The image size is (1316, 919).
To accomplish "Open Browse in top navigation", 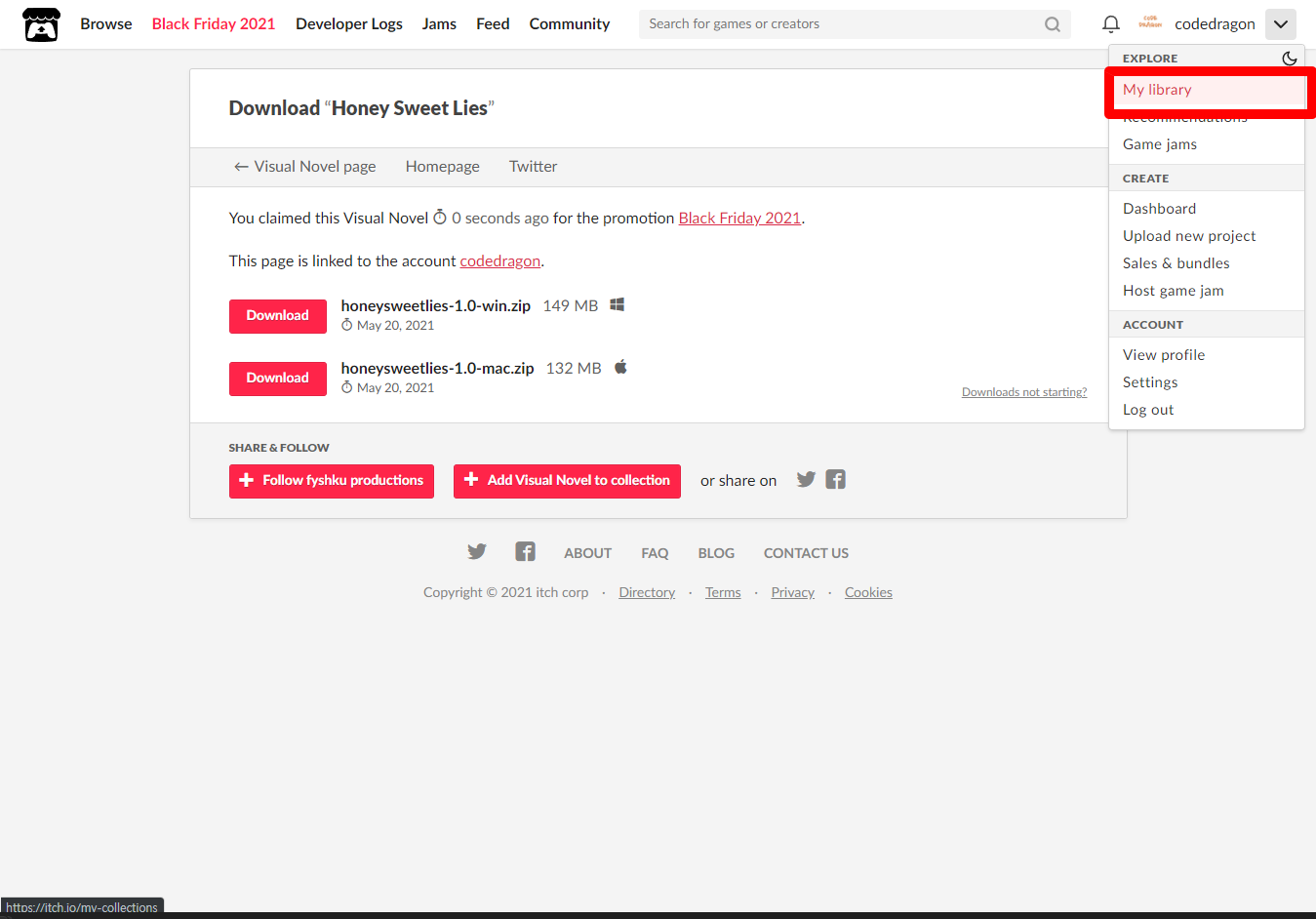I will click(x=106, y=24).
